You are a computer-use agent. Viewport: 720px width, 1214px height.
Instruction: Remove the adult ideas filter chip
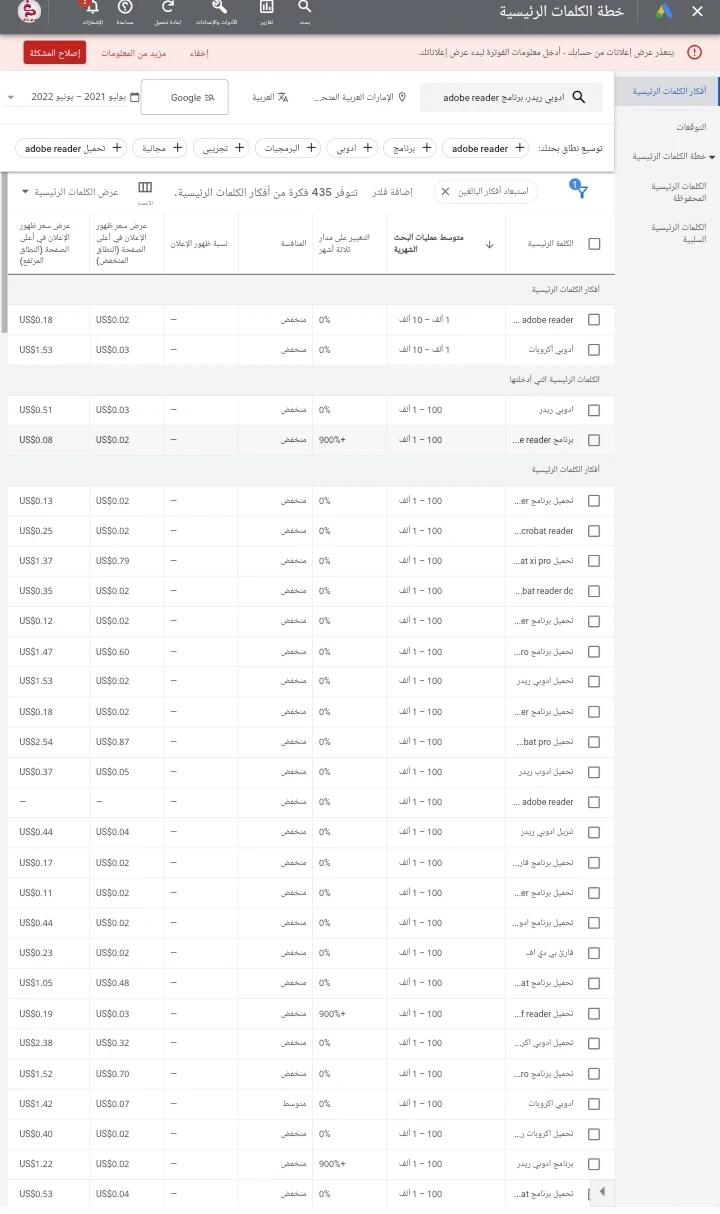point(445,190)
